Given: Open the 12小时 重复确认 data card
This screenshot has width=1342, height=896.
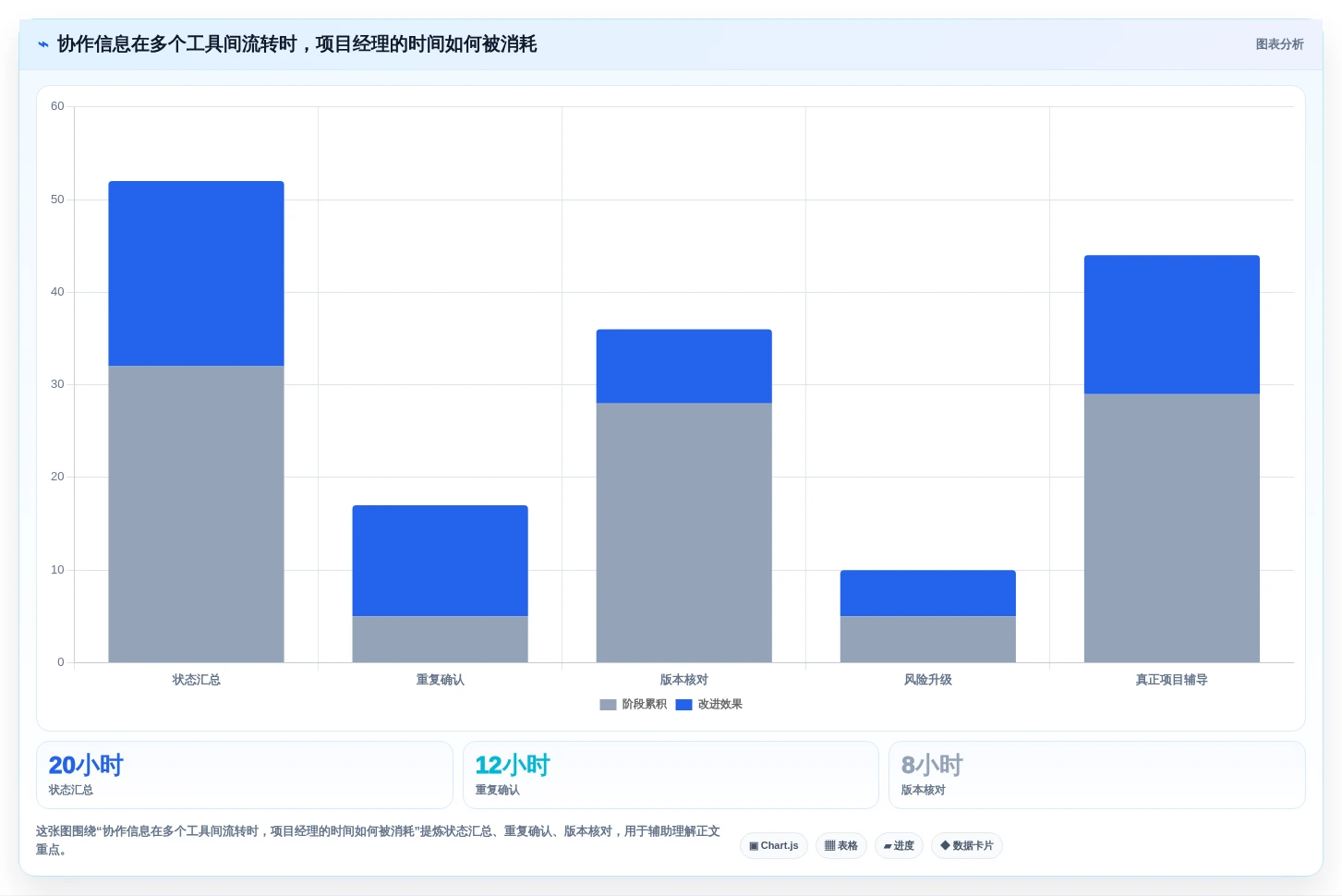Looking at the screenshot, I should (671, 775).
